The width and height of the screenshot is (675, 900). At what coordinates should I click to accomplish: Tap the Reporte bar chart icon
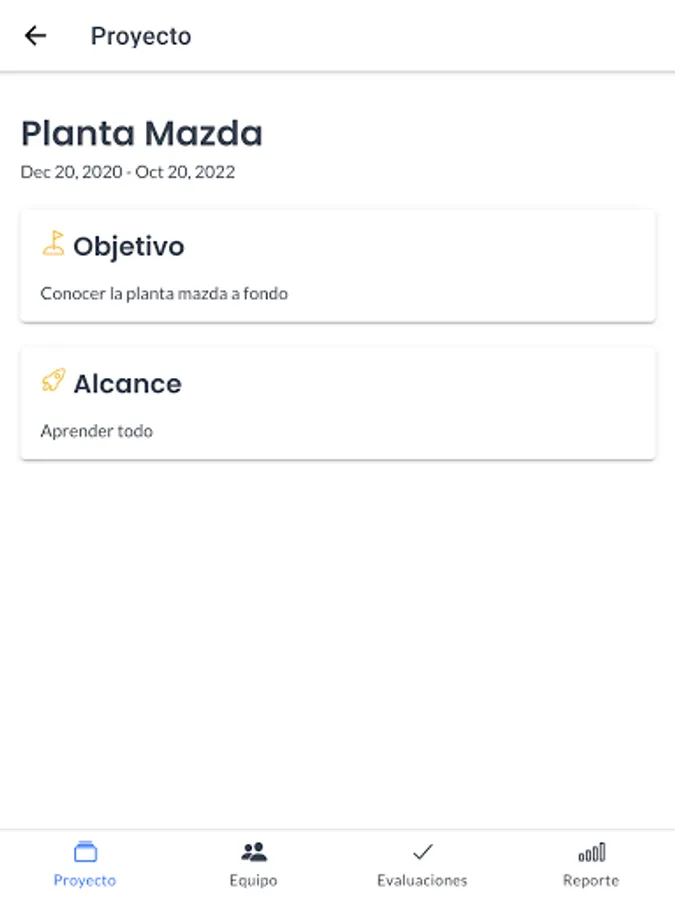591,852
